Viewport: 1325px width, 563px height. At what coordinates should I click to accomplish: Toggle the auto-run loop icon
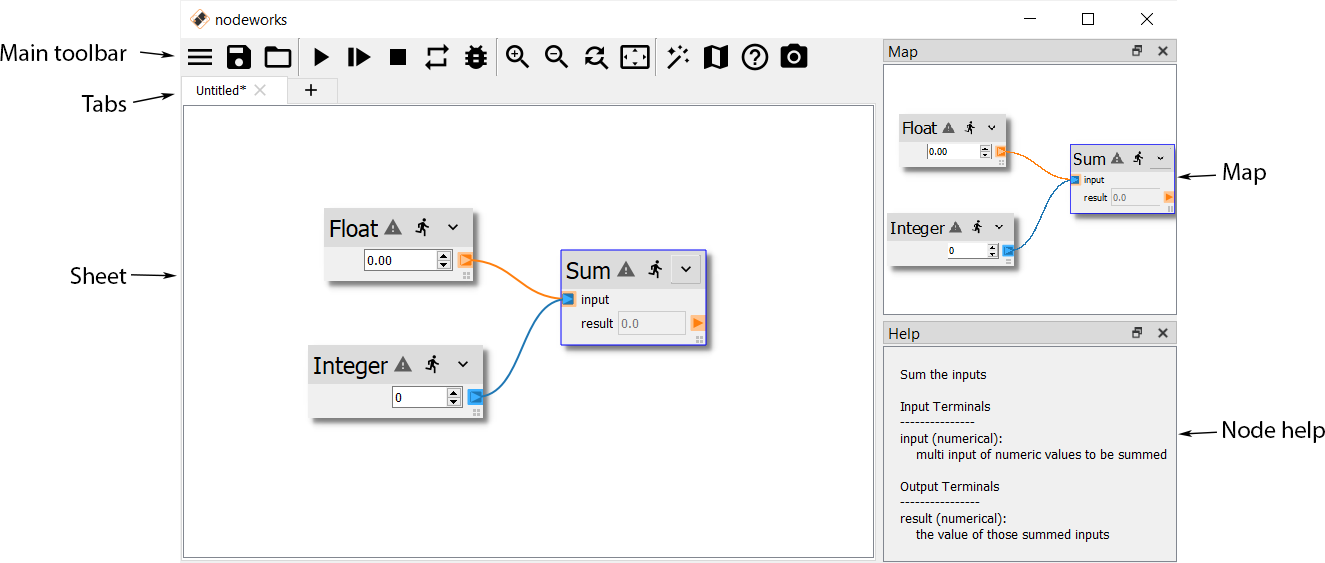[437, 57]
